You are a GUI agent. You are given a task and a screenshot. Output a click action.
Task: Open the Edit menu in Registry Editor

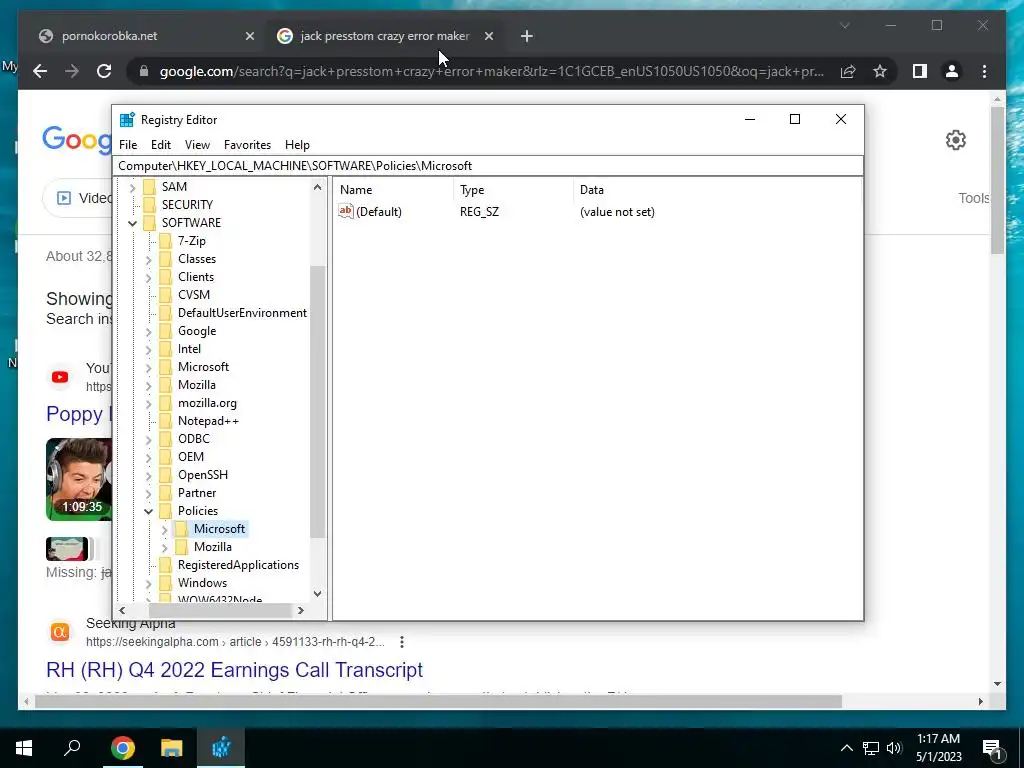pyautogui.click(x=161, y=145)
